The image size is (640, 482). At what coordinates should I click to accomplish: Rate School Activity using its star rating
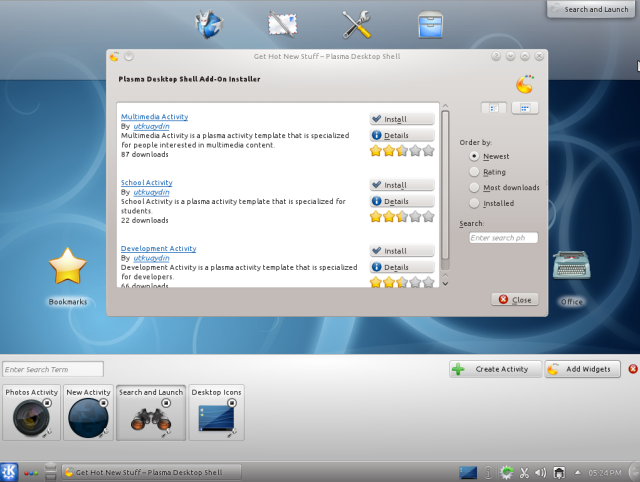(402, 217)
